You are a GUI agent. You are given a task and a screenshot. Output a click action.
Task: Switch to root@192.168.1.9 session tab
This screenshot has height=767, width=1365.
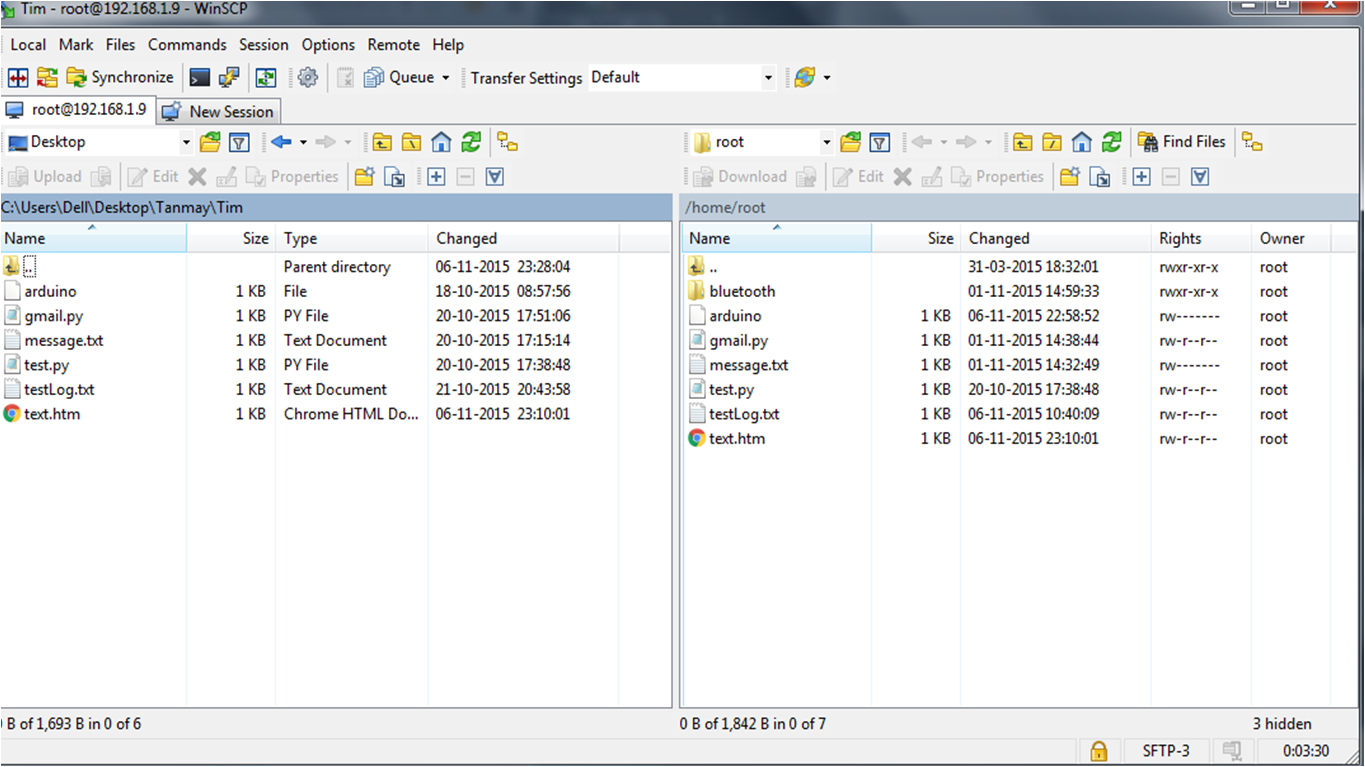[x=77, y=110]
